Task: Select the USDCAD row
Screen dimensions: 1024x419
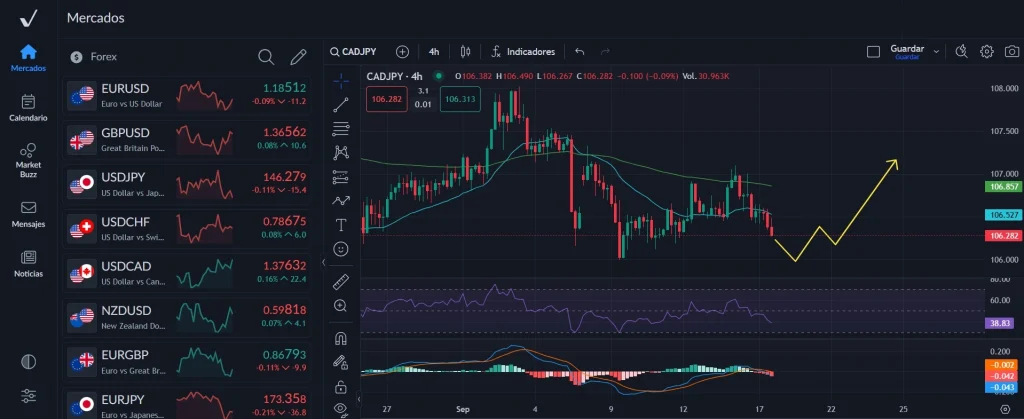Action: click(x=187, y=273)
